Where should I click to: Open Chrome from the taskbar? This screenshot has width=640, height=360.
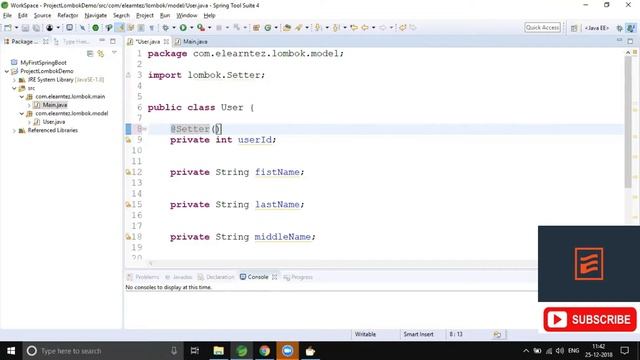pos(264,351)
